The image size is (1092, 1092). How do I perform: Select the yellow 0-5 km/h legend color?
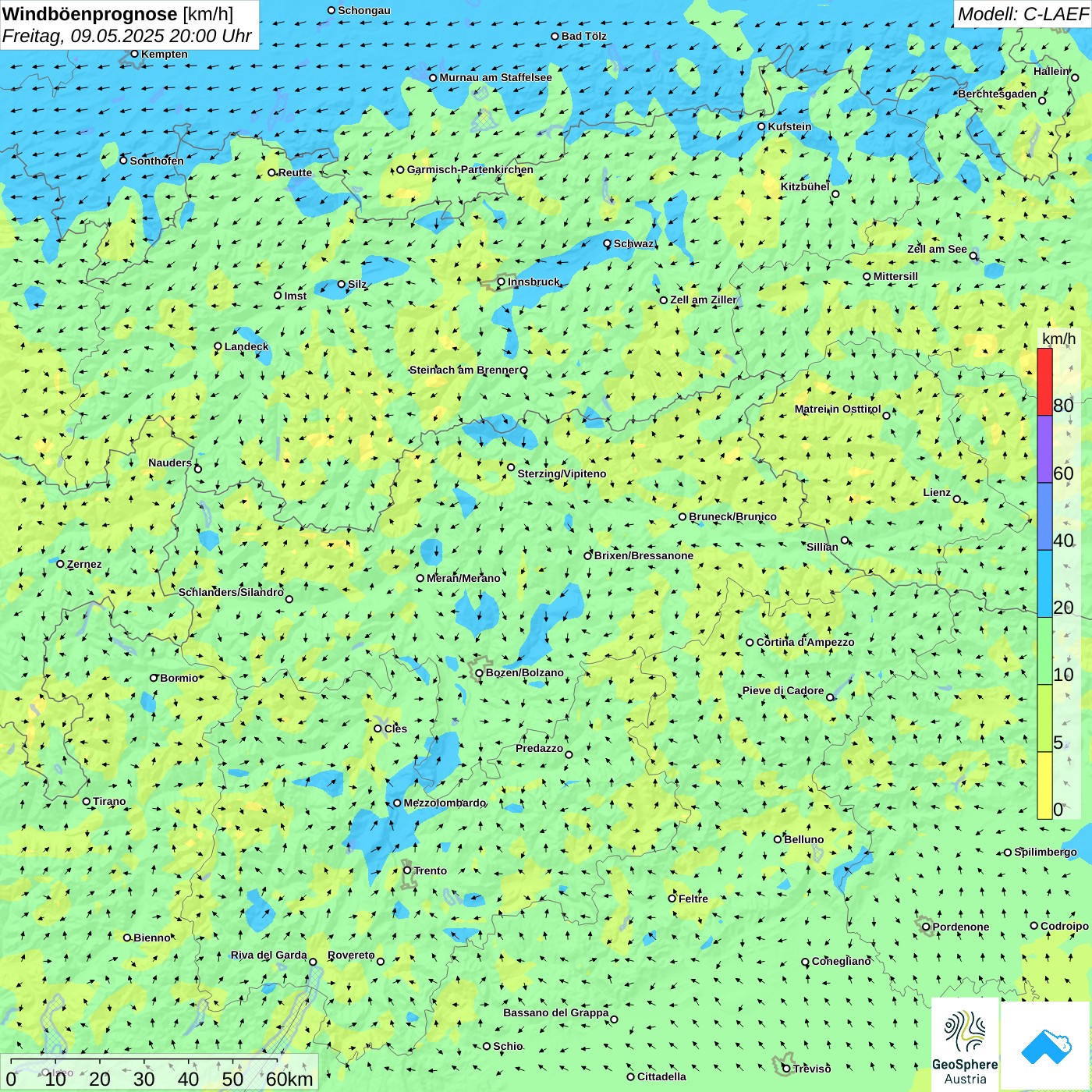pos(1044,785)
